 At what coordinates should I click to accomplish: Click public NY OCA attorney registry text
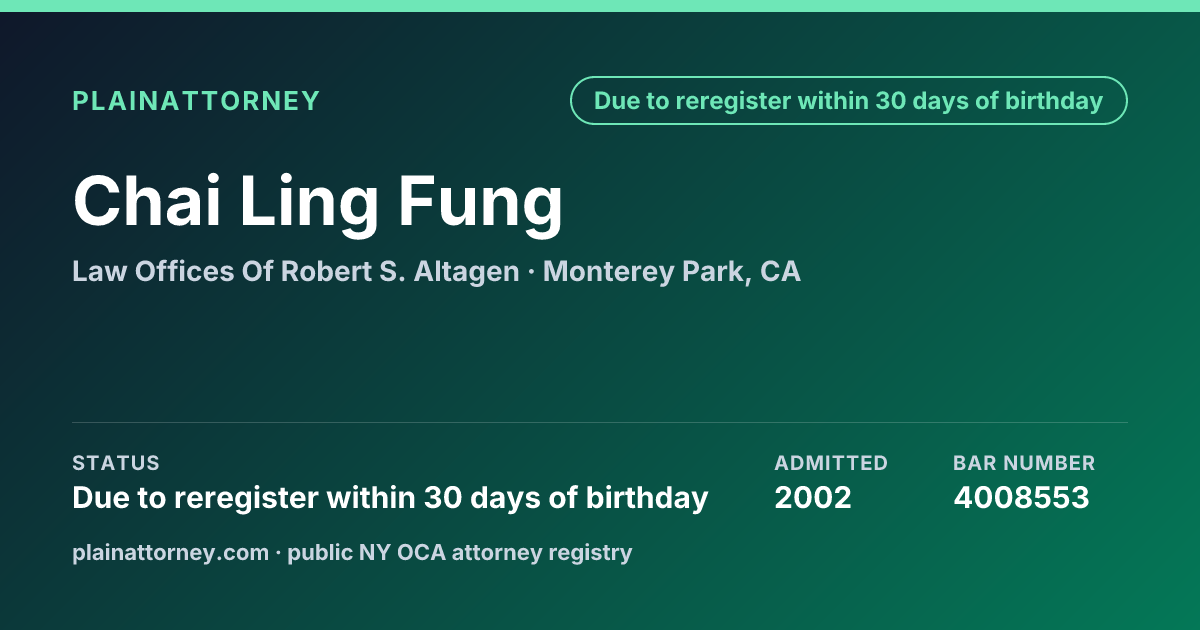click(x=460, y=553)
